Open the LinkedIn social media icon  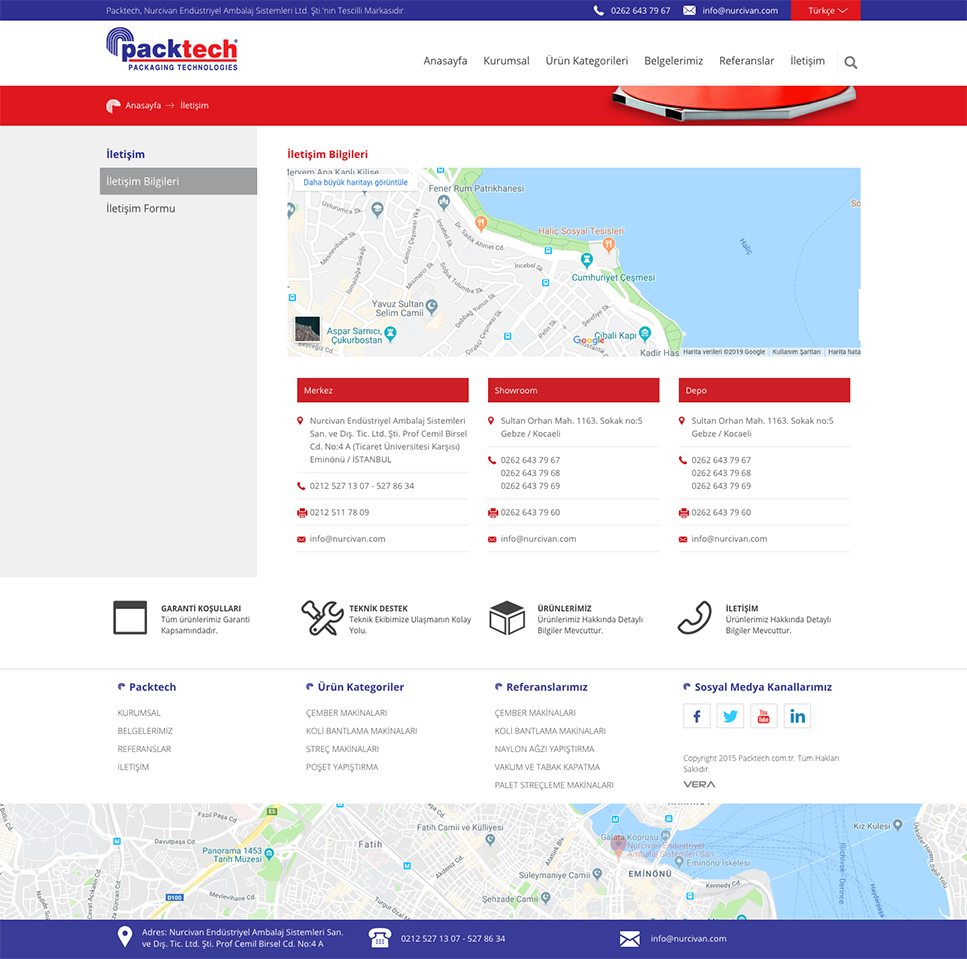[797, 716]
